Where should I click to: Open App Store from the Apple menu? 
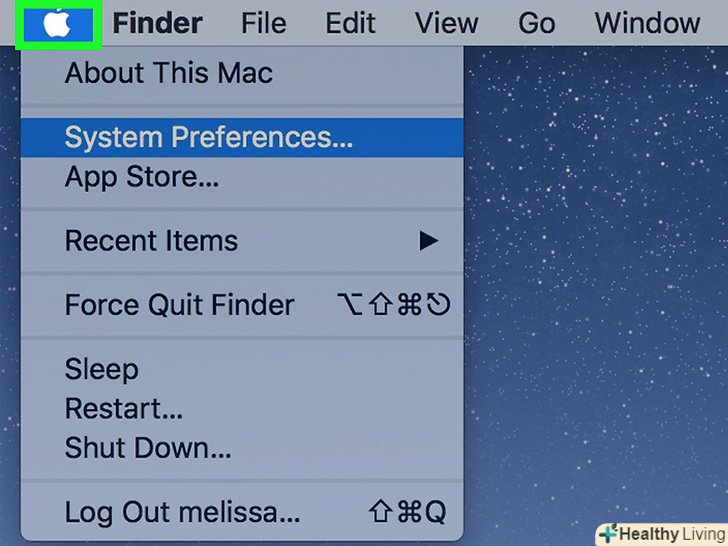coord(242,177)
